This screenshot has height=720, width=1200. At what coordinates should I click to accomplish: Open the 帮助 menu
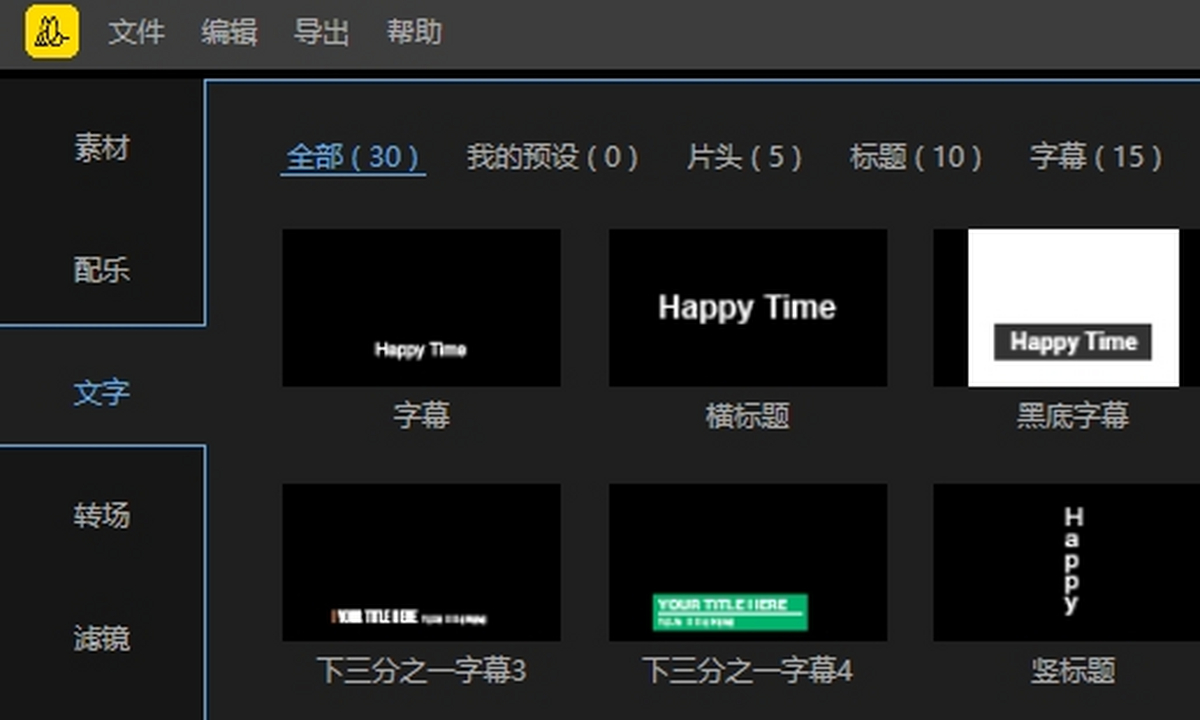pyautogui.click(x=414, y=32)
